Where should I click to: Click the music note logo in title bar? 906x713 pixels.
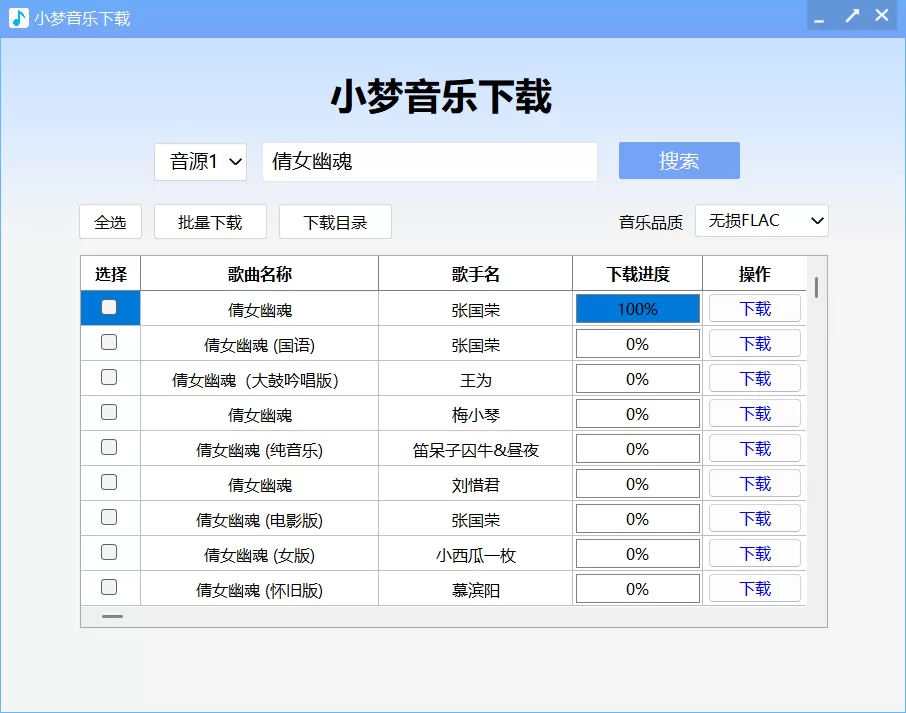[x=17, y=15]
